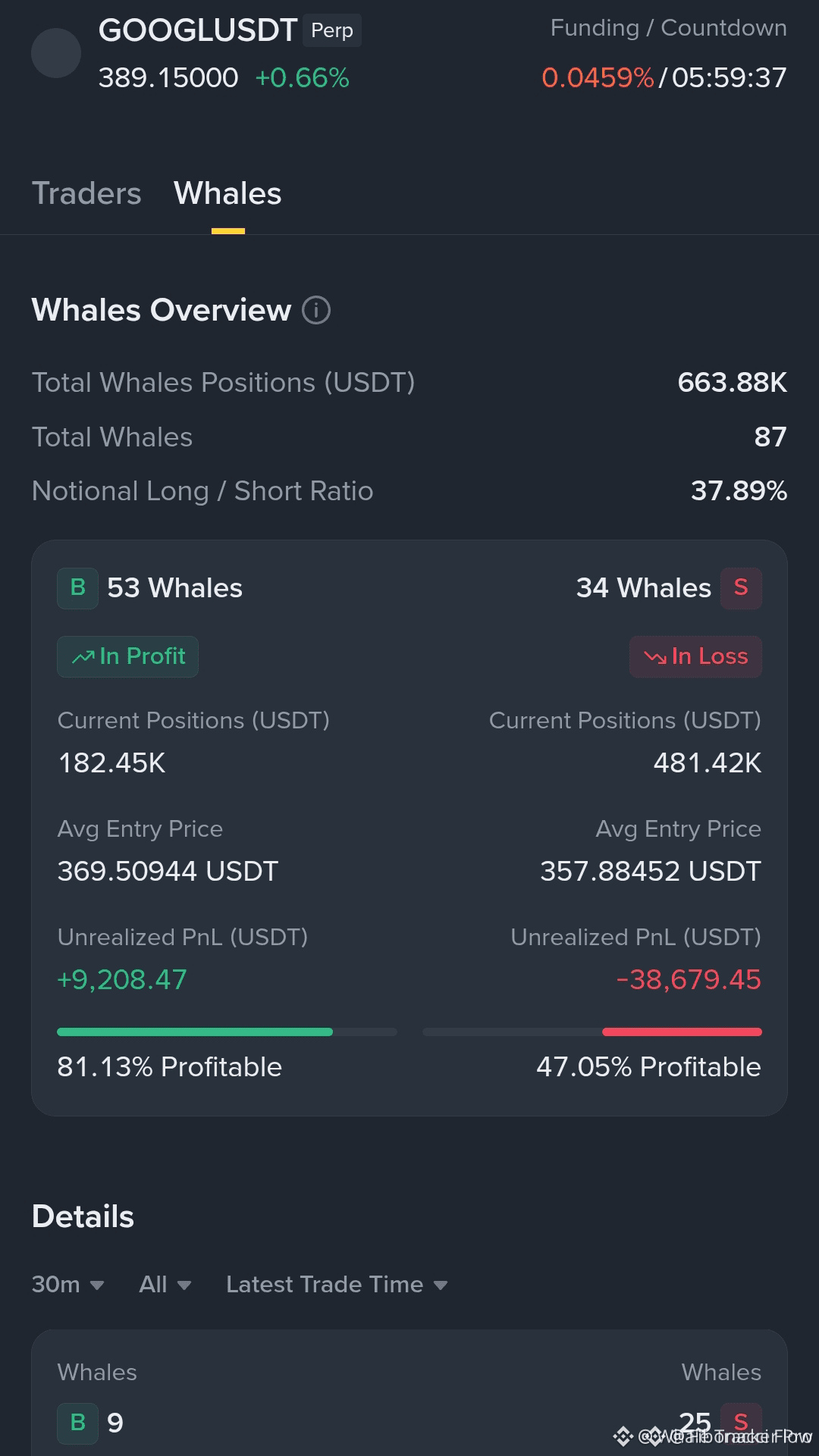This screenshot has width=819, height=1456.
Task: Open Latest Trade Time sort dropdown
Action: click(x=337, y=1285)
